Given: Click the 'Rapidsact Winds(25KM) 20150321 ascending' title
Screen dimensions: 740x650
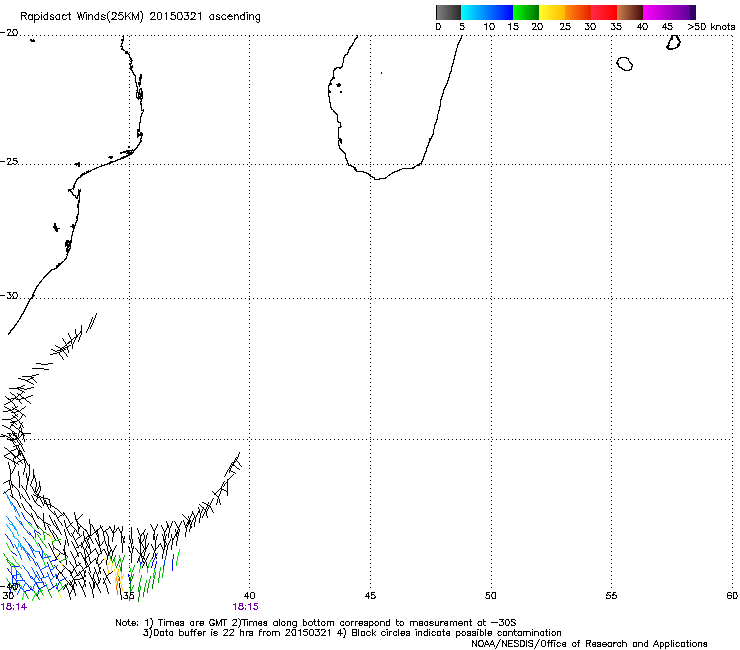Looking at the screenshot, I should [x=140, y=17].
